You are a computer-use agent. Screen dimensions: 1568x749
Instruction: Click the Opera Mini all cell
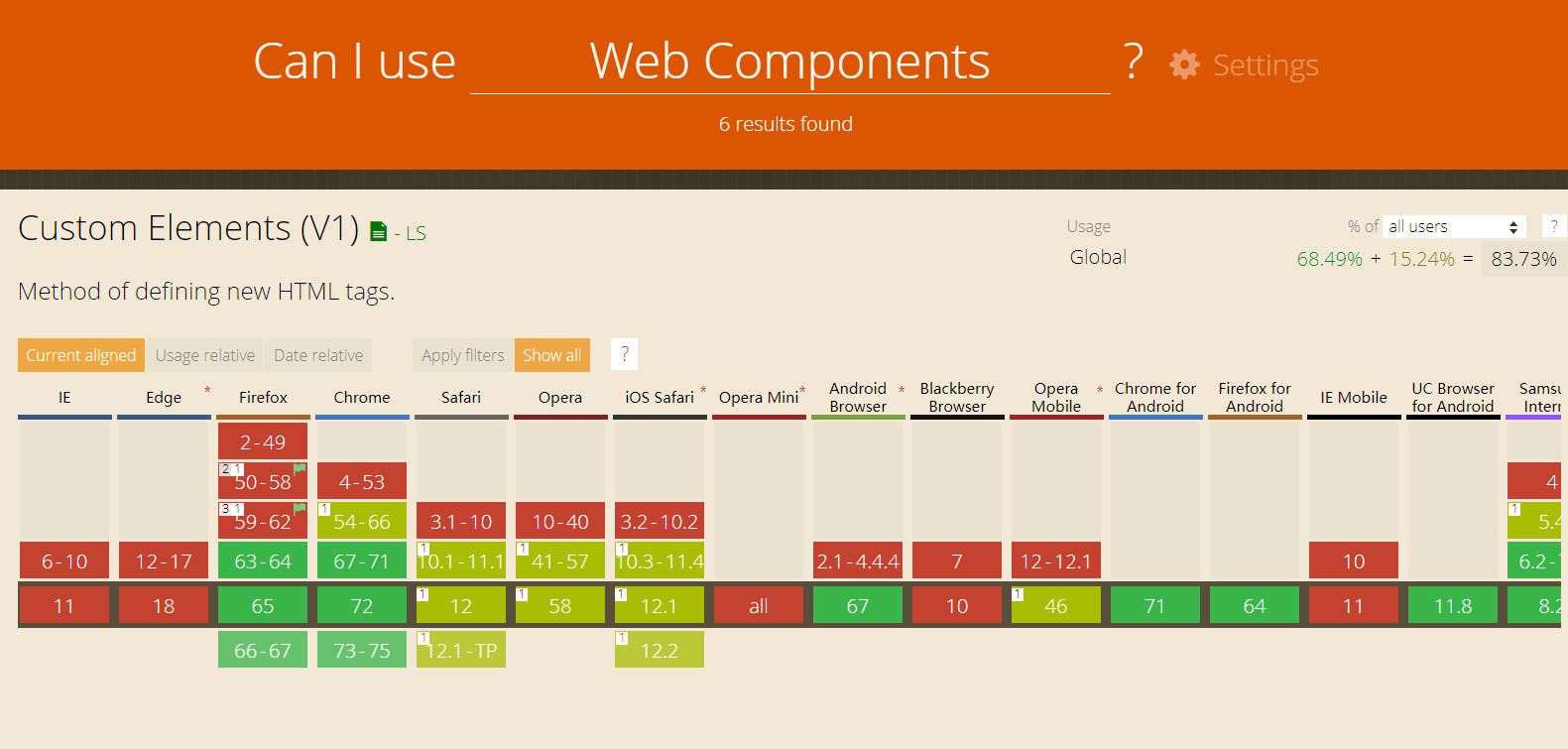(759, 605)
